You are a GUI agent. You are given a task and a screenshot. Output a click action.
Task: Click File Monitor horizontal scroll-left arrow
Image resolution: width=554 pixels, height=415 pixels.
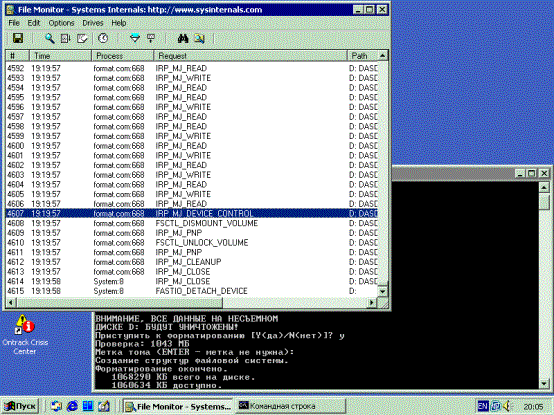11,303
